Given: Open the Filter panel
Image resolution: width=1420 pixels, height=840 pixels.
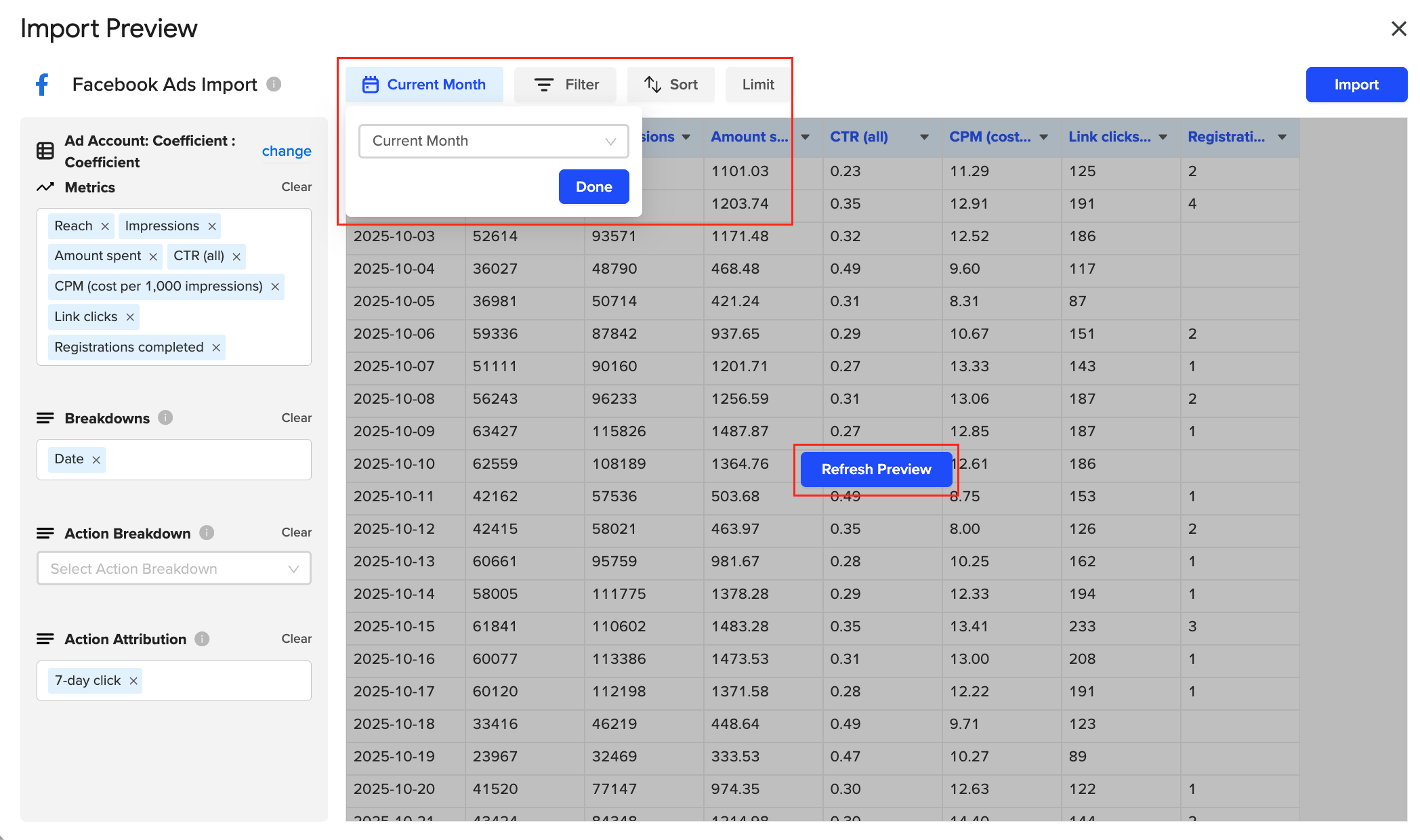Looking at the screenshot, I should coord(565,84).
